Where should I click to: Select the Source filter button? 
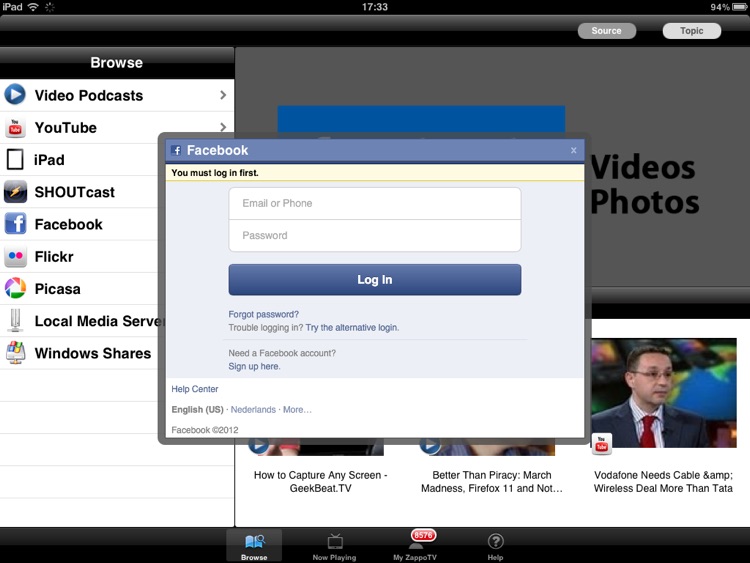click(x=607, y=31)
